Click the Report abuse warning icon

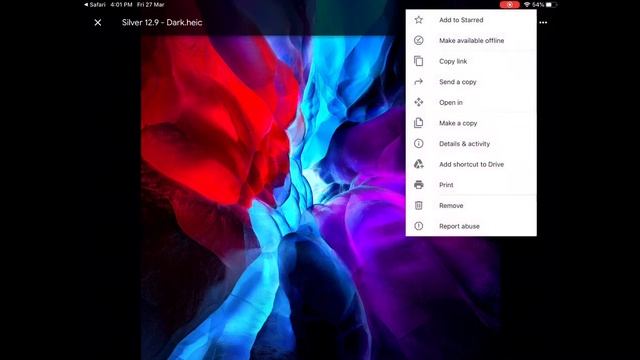[x=418, y=226]
